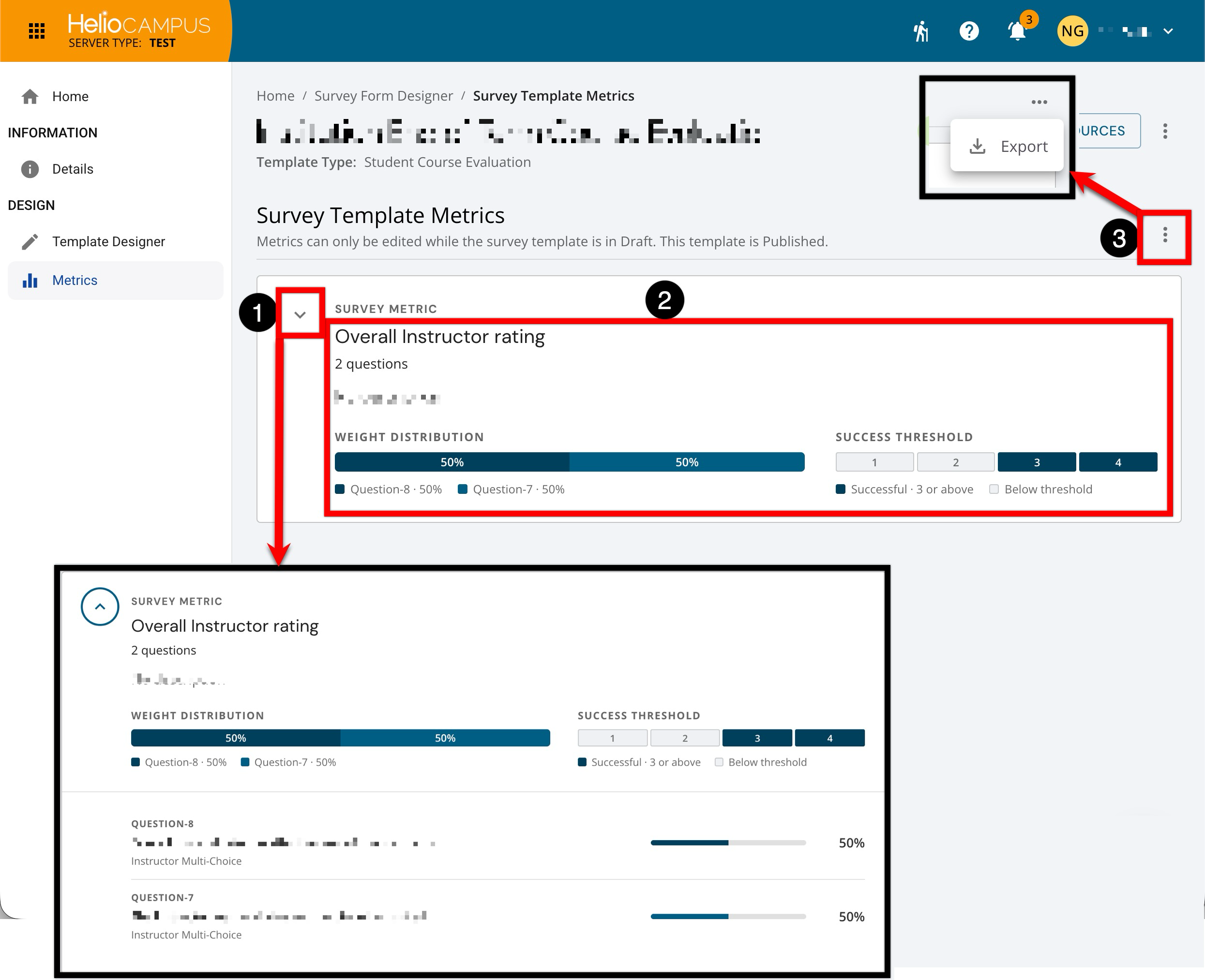Click horizontal ellipsis above Export

tap(1039, 102)
